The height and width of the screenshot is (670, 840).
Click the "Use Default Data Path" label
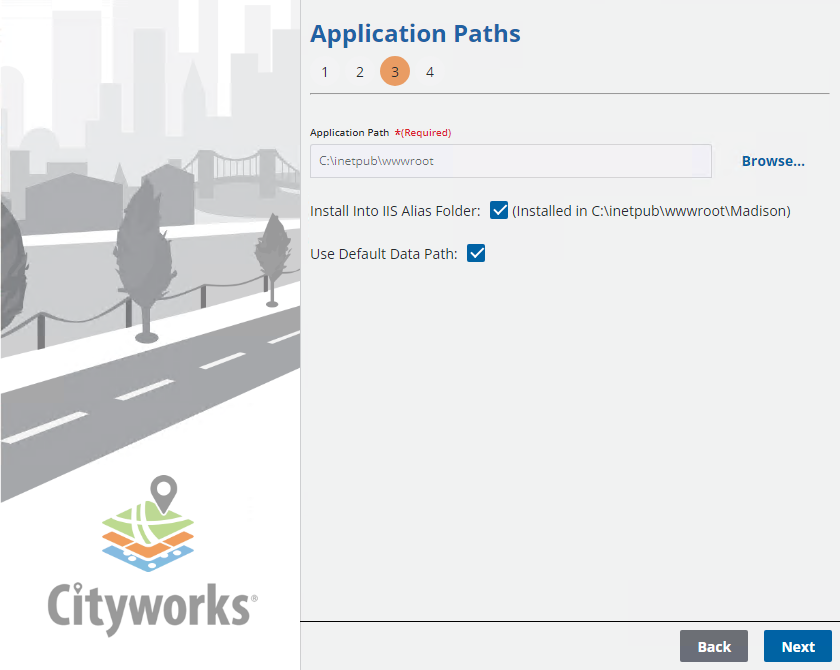[x=384, y=254]
